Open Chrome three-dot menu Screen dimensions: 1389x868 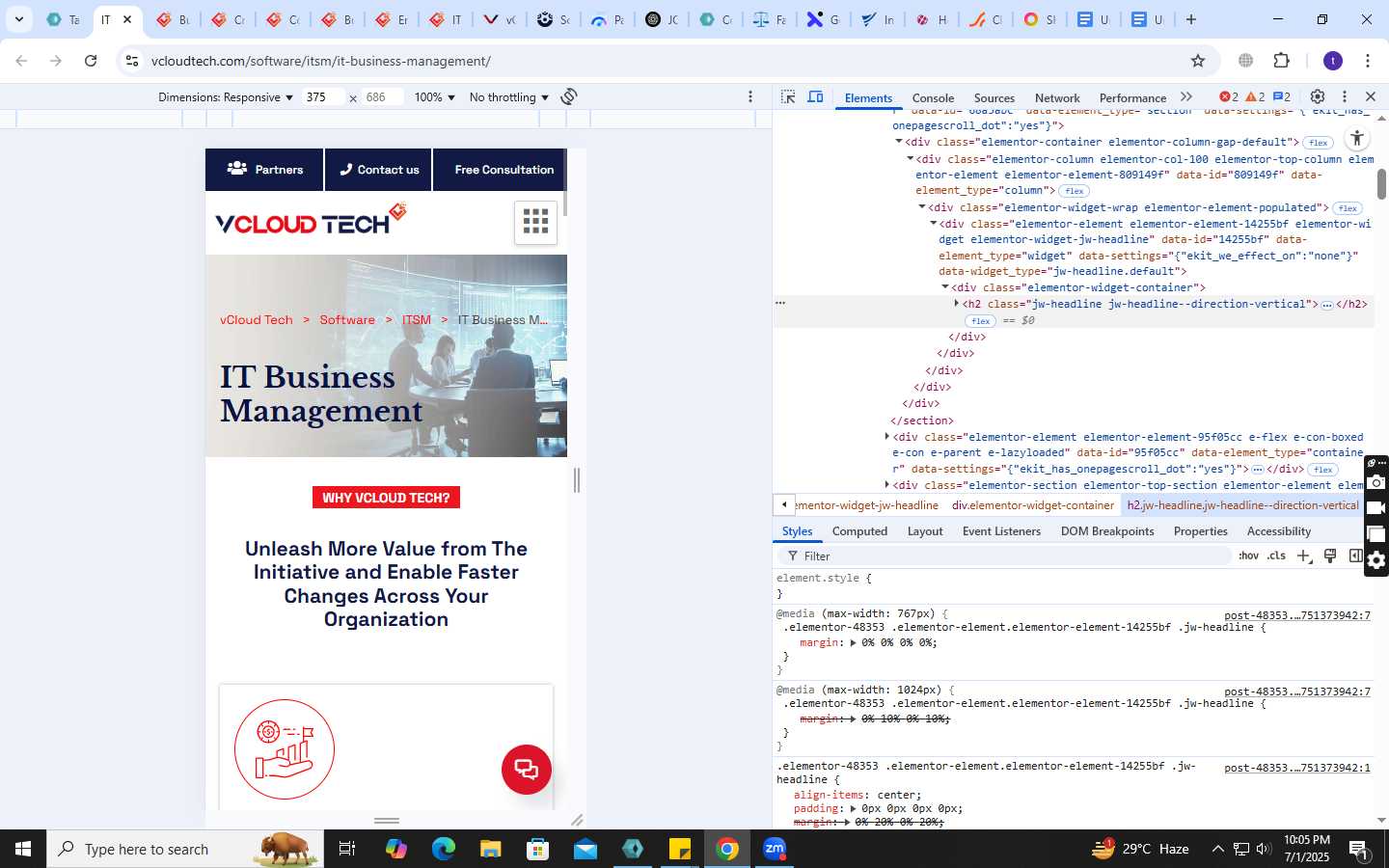[1368, 61]
